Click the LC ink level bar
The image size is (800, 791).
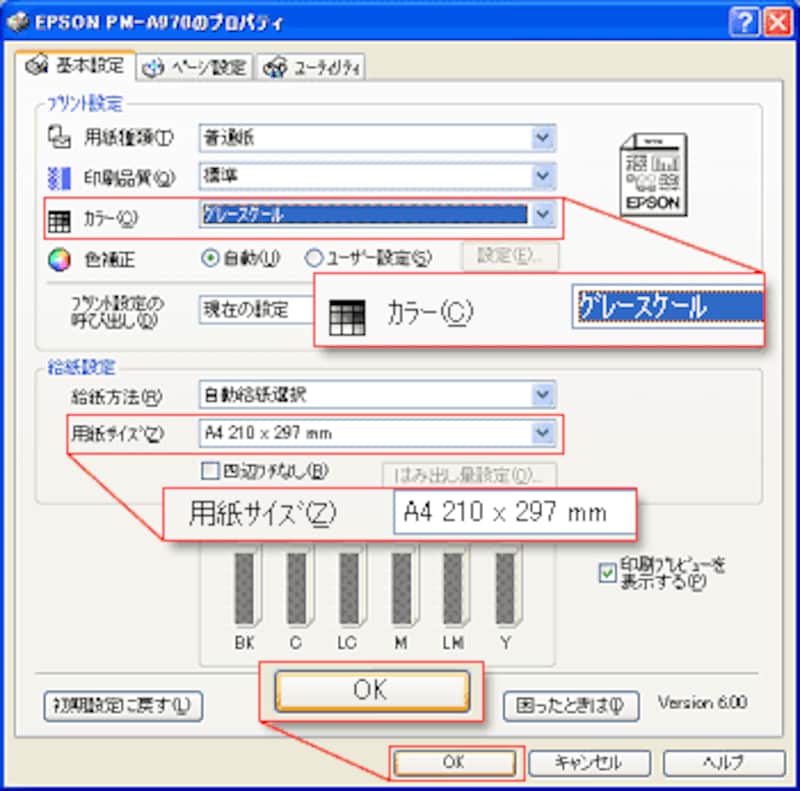pyautogui.click(x=349, y=588)
